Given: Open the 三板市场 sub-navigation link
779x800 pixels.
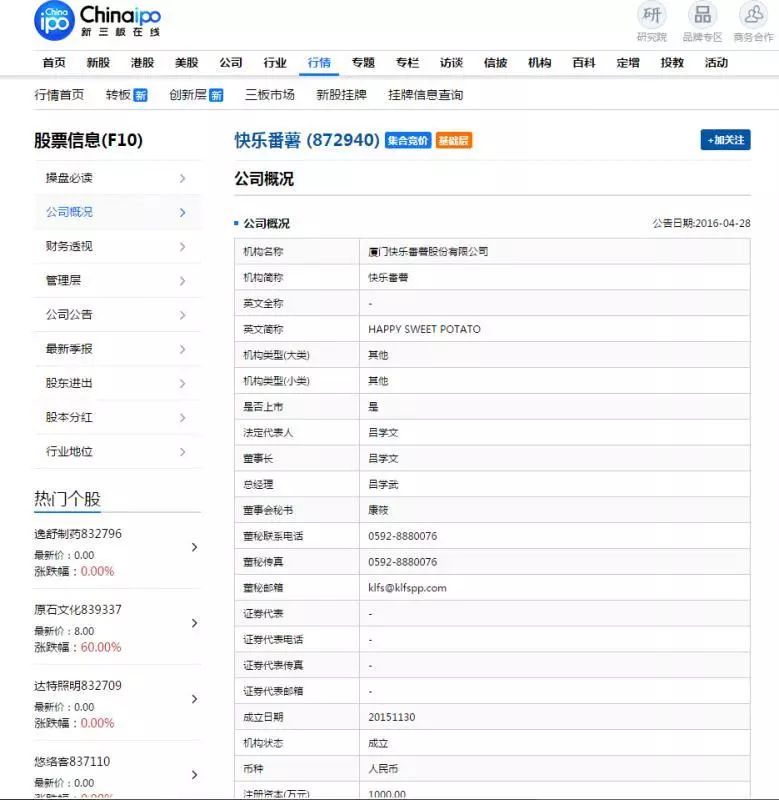Looking at the screenshot, I should coord(270,95).
